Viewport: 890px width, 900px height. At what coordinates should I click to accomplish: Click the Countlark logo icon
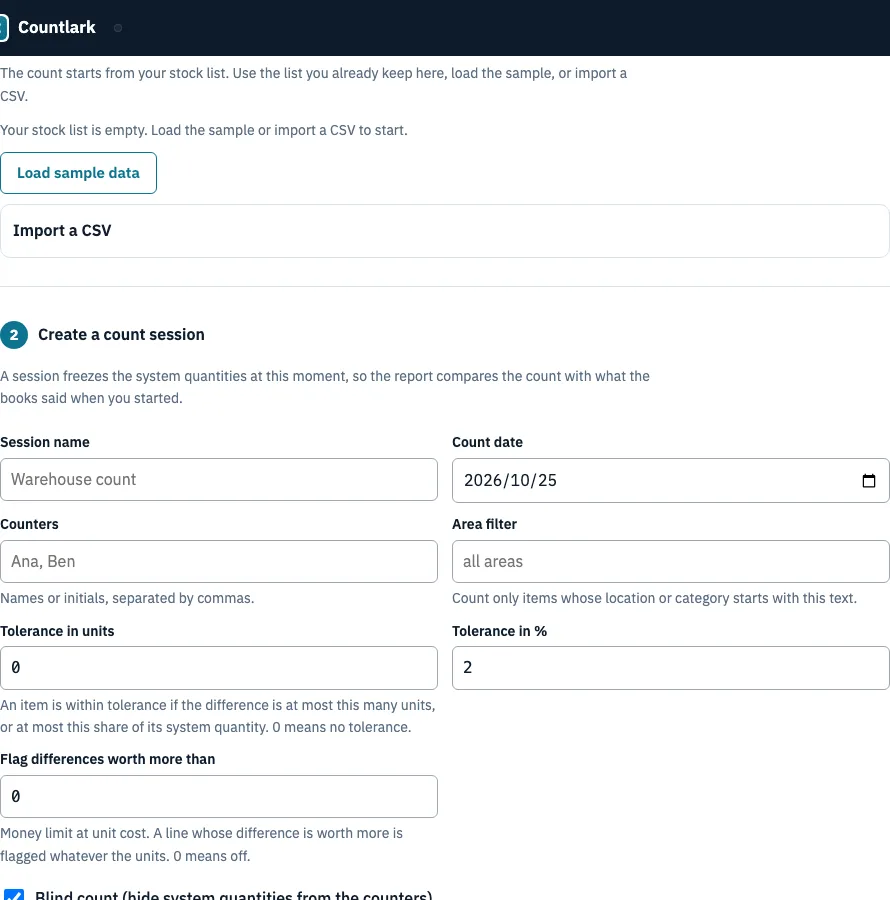[3, 28]
